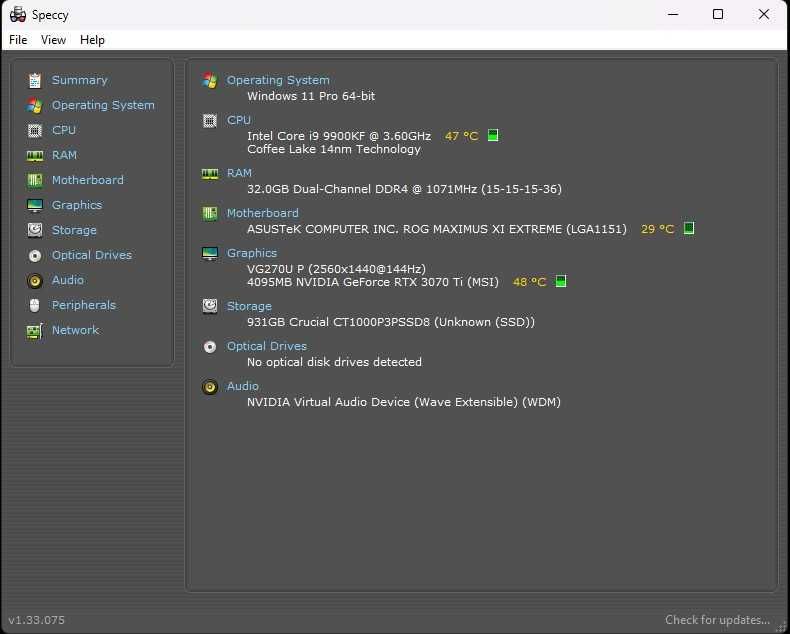Click the Optical Drives heading link in summary
Viewport: 790px width, 634px height.
[267, 346]
